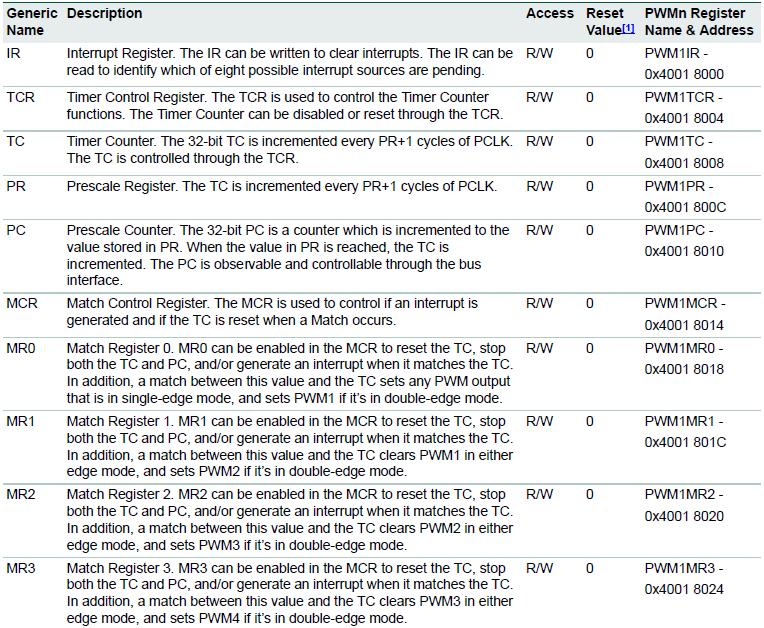
Task: Select the TCR generic name cell
Action: [x=21, y=97]
